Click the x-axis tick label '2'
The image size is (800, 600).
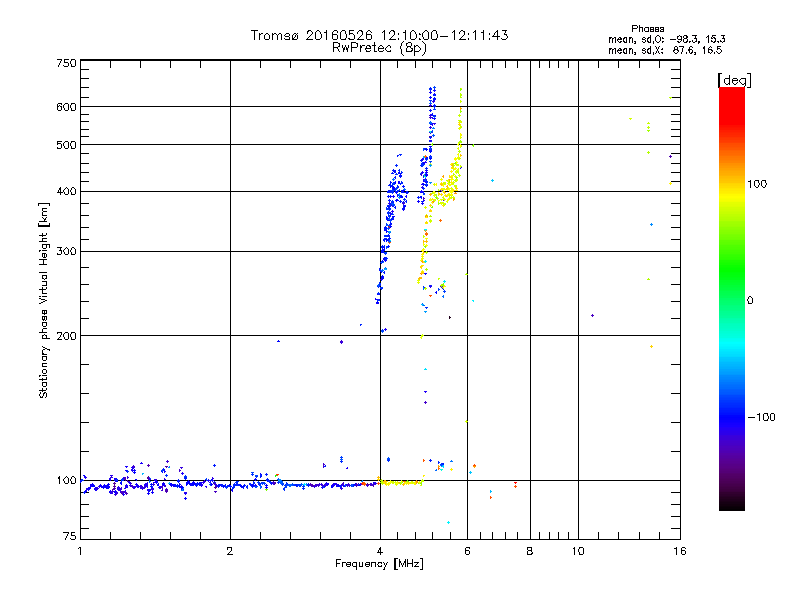pos(230,551)
